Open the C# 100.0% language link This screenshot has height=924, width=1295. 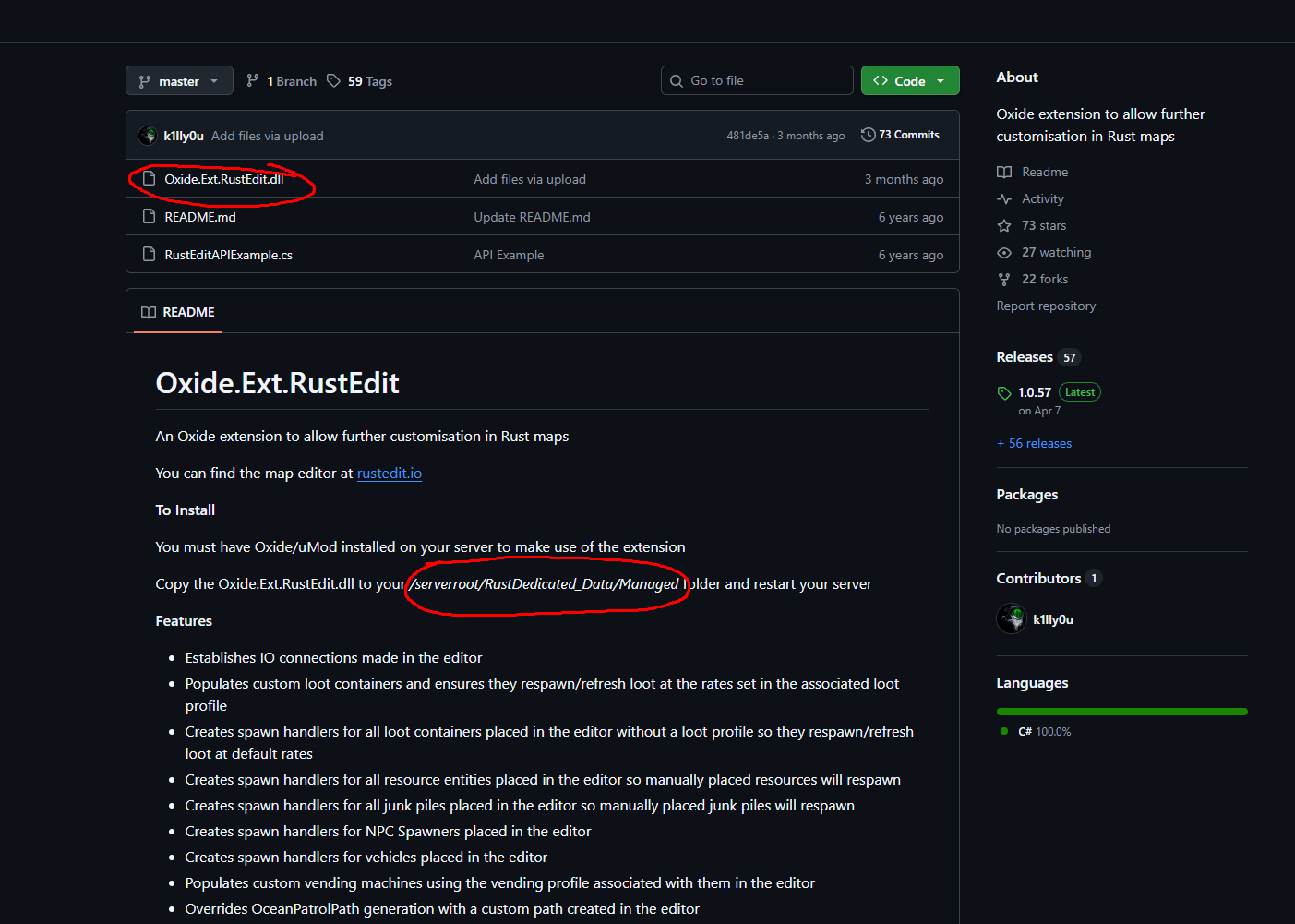coord(1045,731)
